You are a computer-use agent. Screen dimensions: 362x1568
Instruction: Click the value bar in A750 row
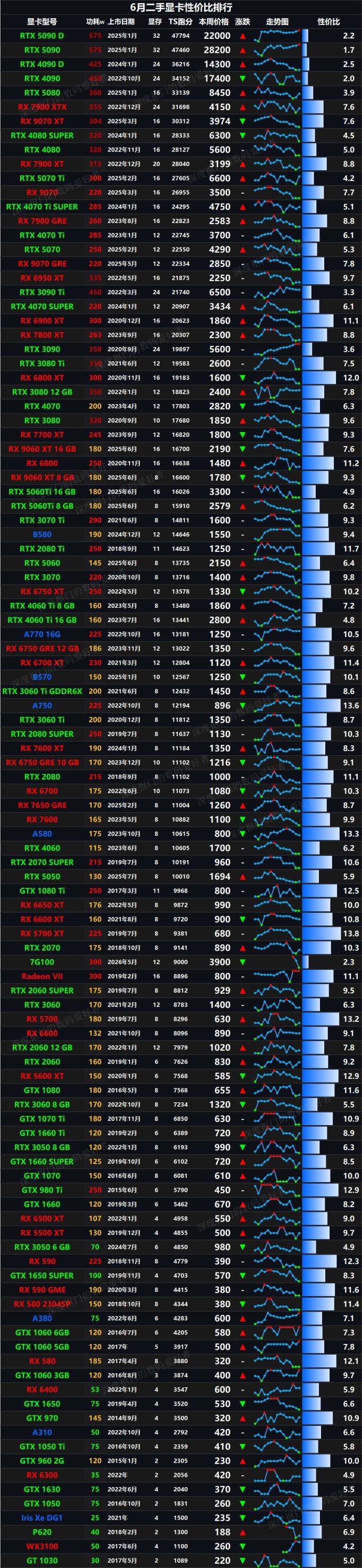[322, 705]
